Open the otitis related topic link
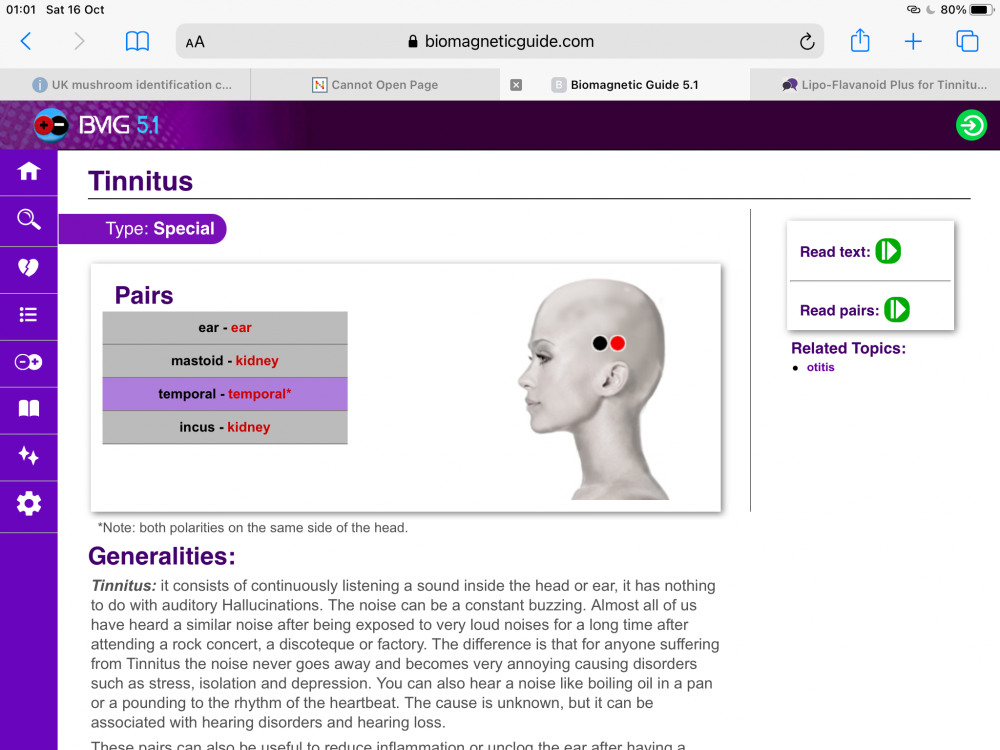The height and width of the screenshot is (750, 1000). pyautogui.click(x=820, y=367)
